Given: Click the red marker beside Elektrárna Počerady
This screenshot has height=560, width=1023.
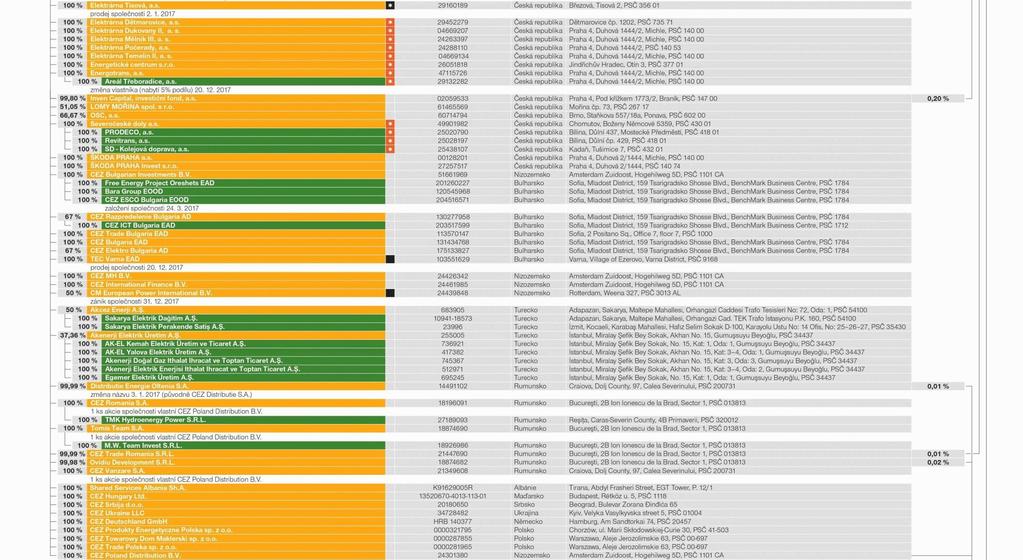Looking at the screenshot, I should [390, 48].
